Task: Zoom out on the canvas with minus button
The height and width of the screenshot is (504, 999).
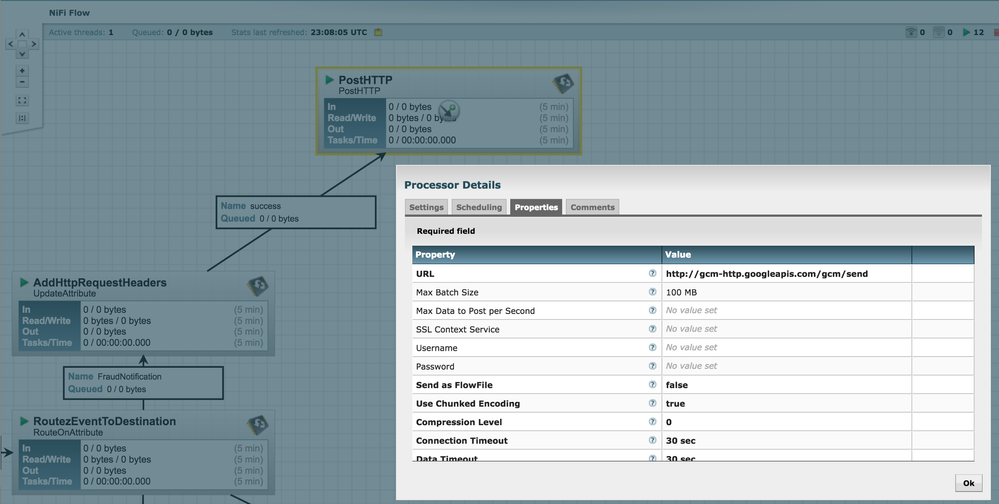Action: coord(22,82)
